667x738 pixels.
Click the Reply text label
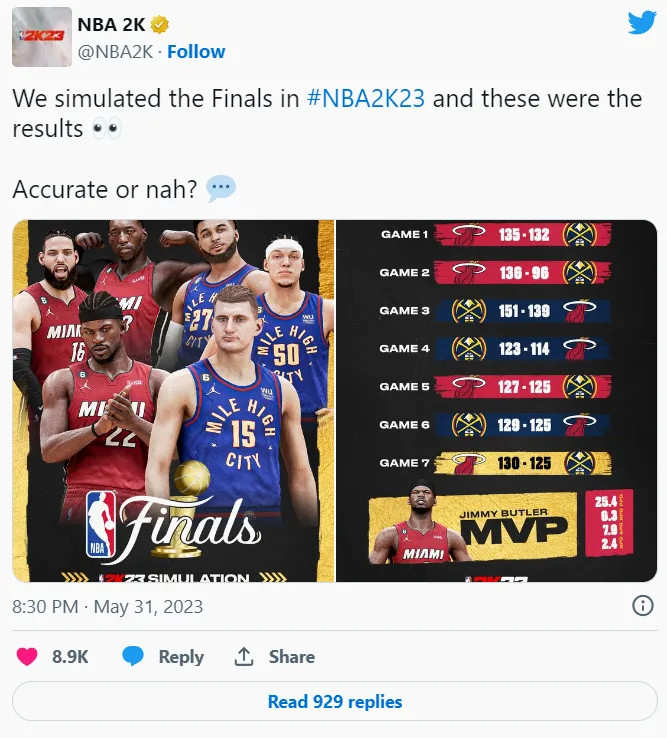(181, 657)
